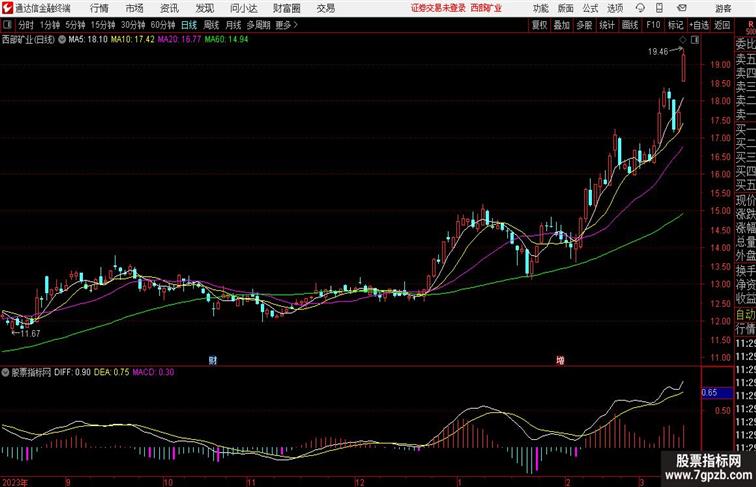
Task: Open the F10 company info button
Action: coord(653,25)
